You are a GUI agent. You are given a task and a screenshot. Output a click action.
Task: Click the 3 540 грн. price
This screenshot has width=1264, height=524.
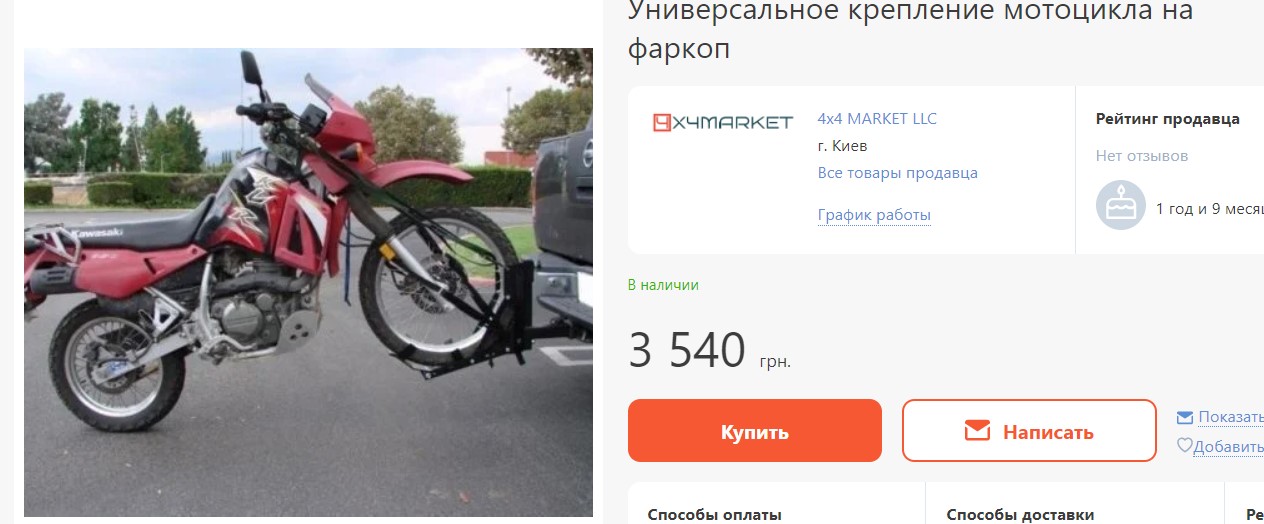(709, 351)
